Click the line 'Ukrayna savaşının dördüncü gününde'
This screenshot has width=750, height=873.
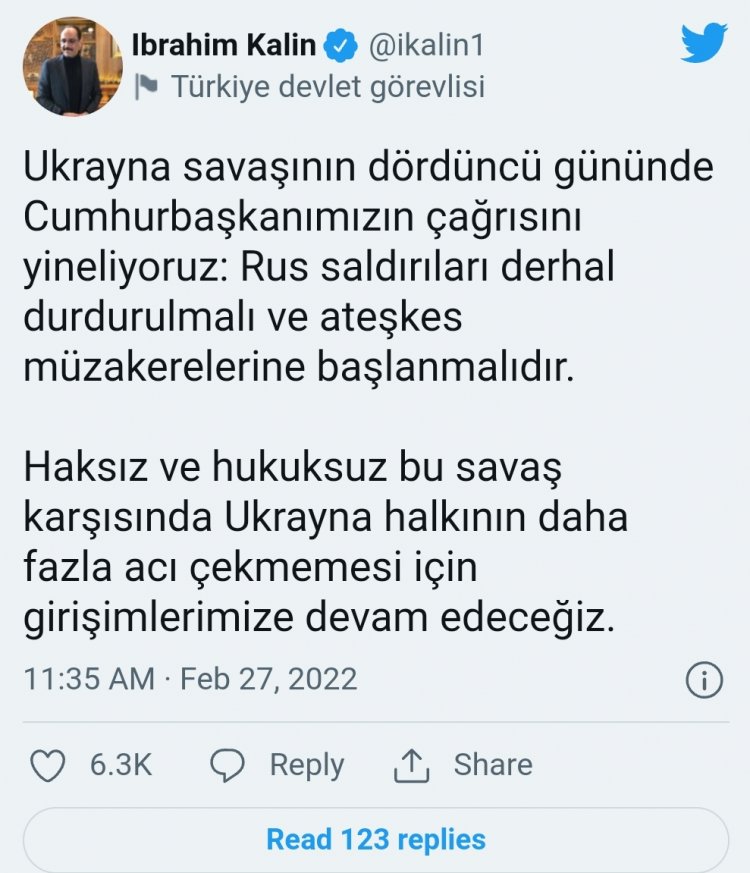click(x=369, y=168)
